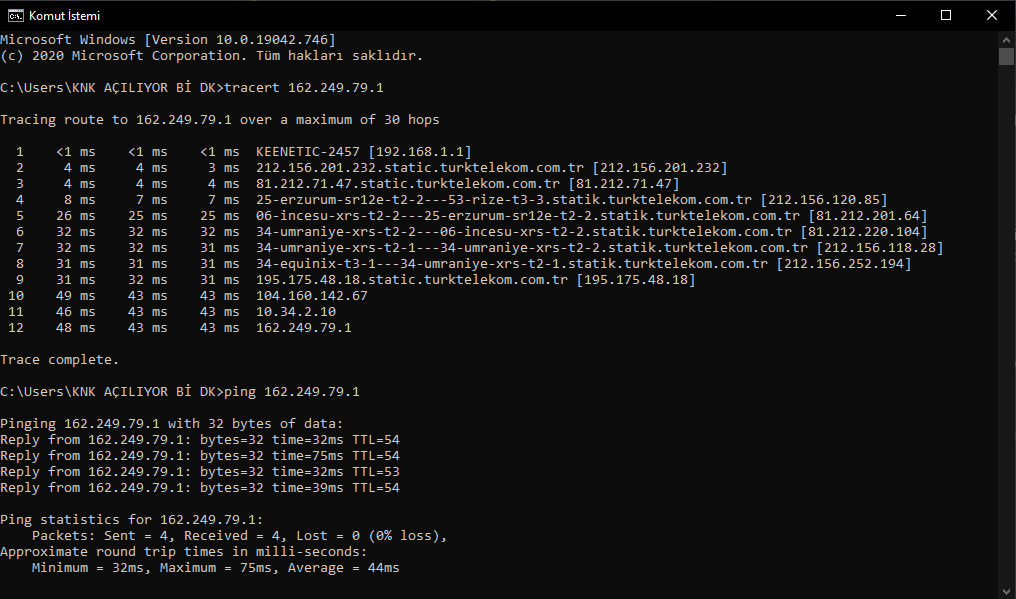Click the tracert 162.249.79.1 command line
Image resolution: width=1016 pixels, height=599 pixels.
click(x=192, y=88)
